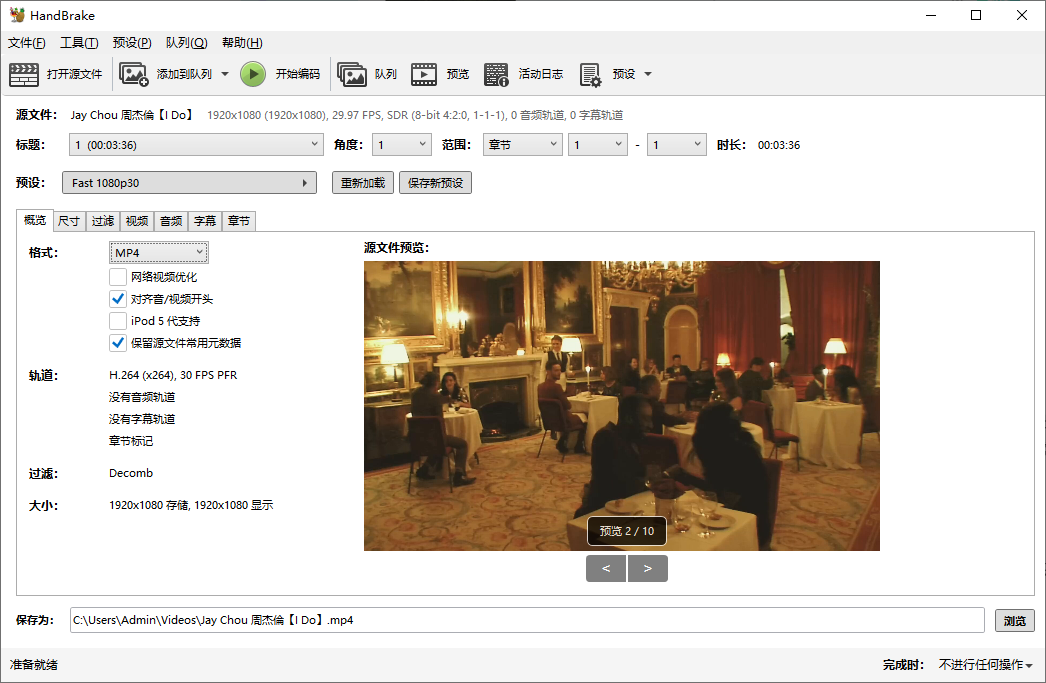Open the Activity Log (活动日志) icon
Screen dimensions: 1046x683
point(496,74)
